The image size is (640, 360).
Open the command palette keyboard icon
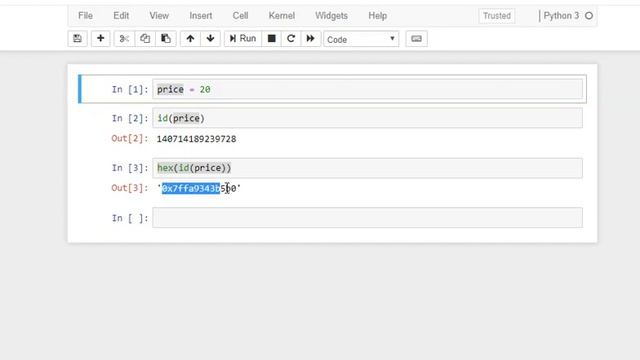(416, 39)
